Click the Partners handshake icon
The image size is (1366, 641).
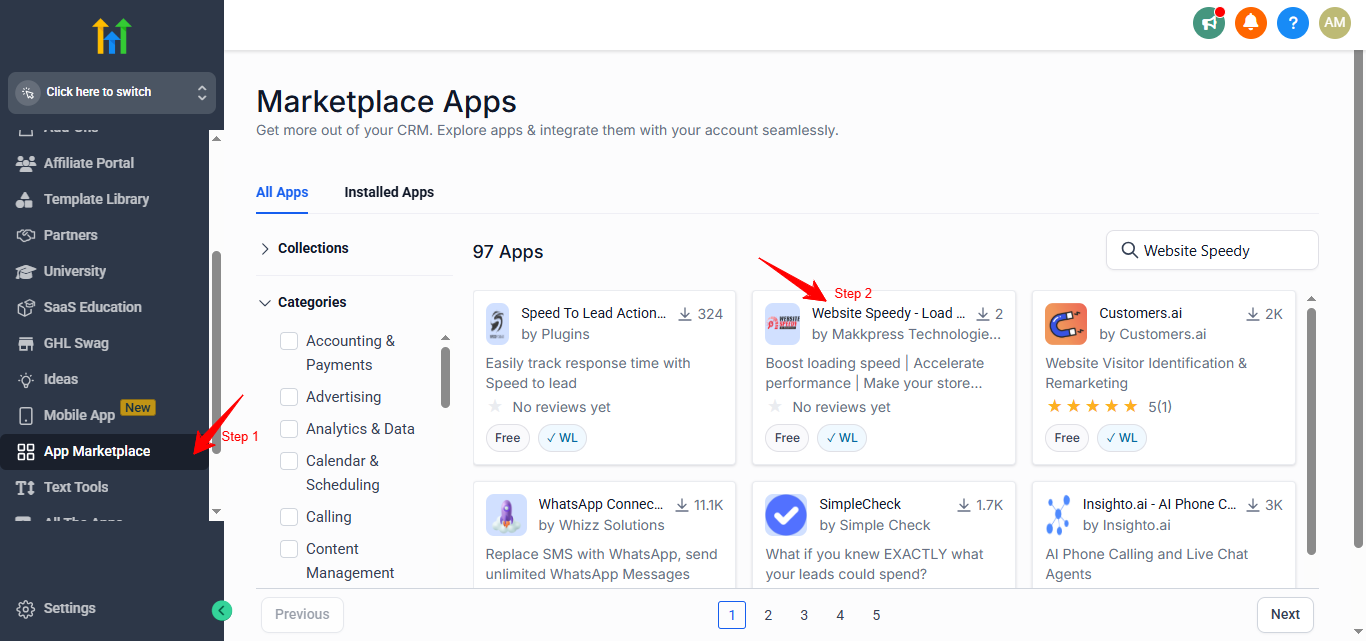[26, 235]
